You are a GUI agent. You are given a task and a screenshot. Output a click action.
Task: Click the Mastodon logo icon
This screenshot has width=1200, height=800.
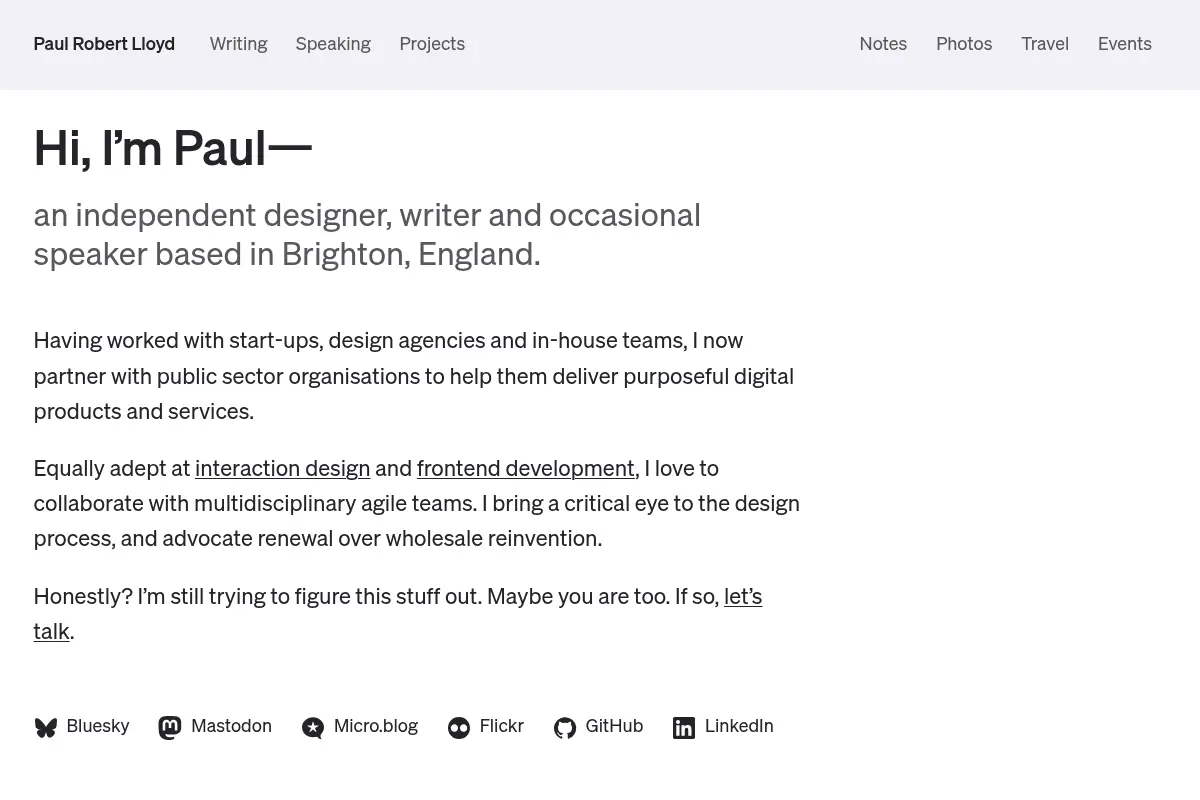point(170,728)
